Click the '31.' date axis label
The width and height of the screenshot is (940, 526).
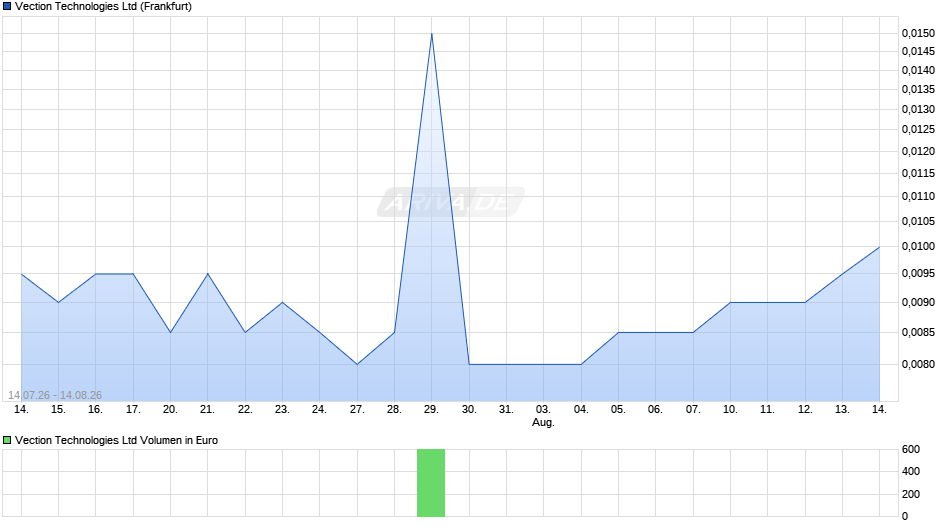(507, 409)
